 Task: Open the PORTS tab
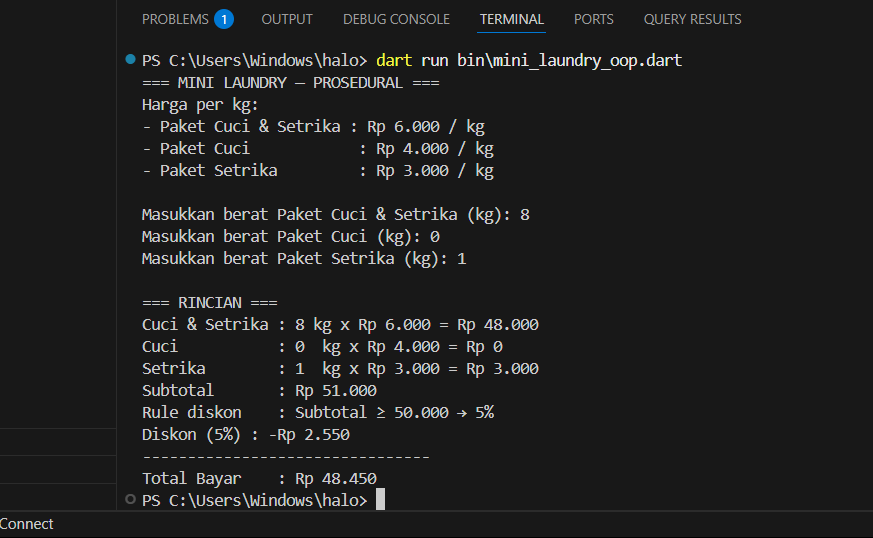coord(594,19)
